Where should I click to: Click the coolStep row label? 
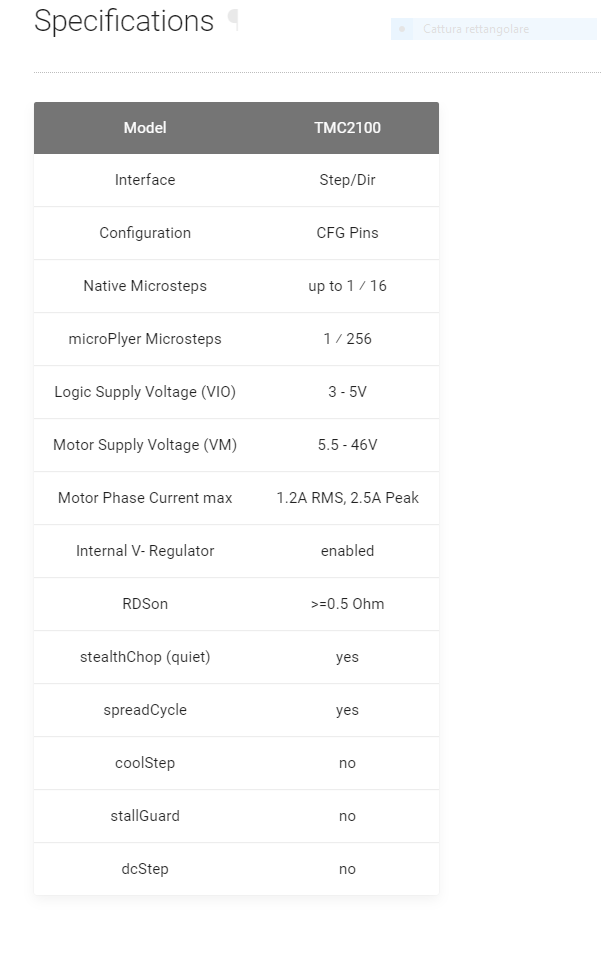(x=145, y=763)
